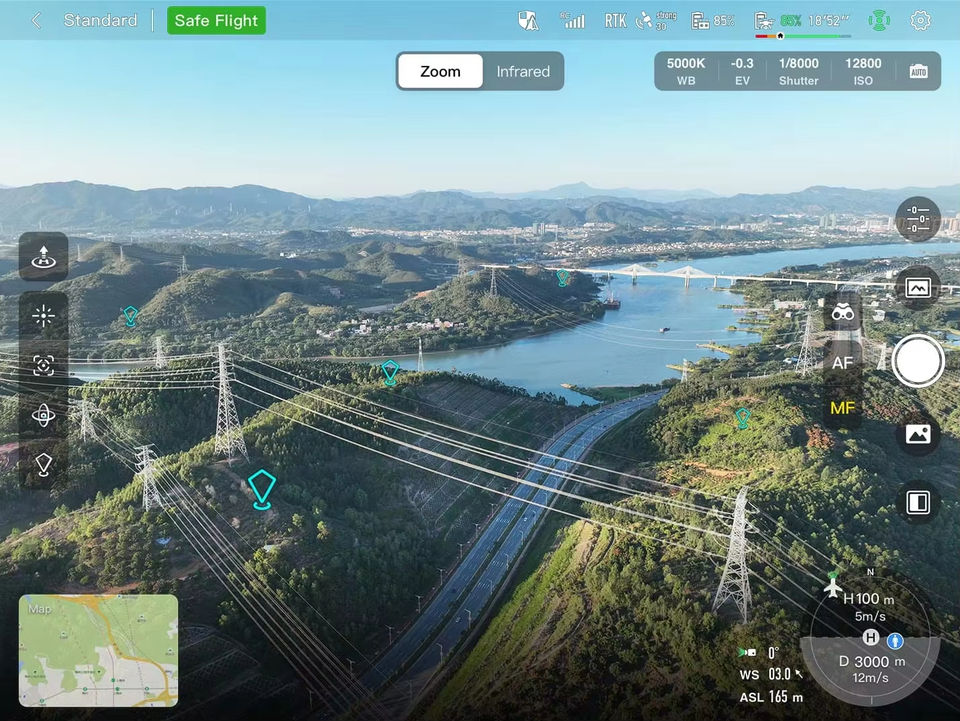Tap the auto takeoff icon

tap(43, 257)
